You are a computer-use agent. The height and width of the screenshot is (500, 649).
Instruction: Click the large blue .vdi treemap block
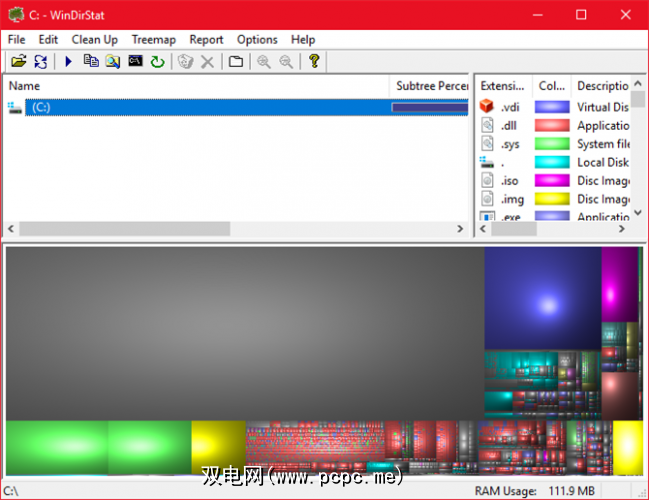coord(543,298)
